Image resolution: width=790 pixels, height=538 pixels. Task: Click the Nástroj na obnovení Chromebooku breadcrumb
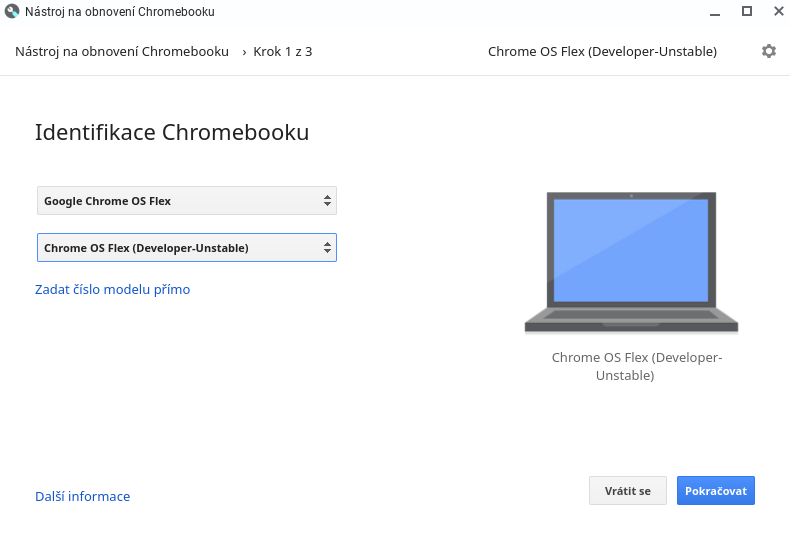[x=122, y=51]
